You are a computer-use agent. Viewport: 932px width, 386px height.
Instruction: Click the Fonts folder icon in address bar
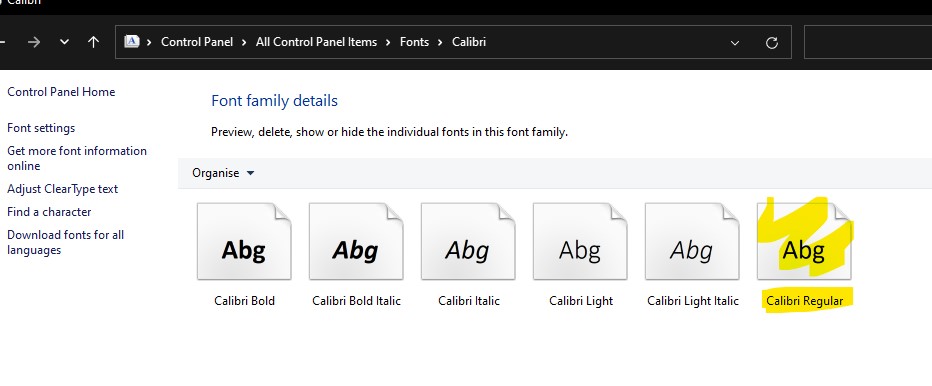[132, 42]
